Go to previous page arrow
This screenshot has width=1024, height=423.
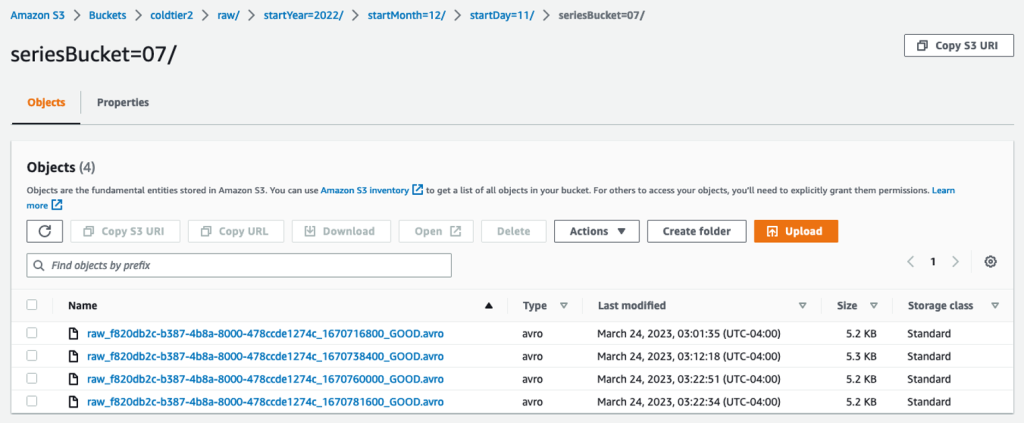coord(910,262)
